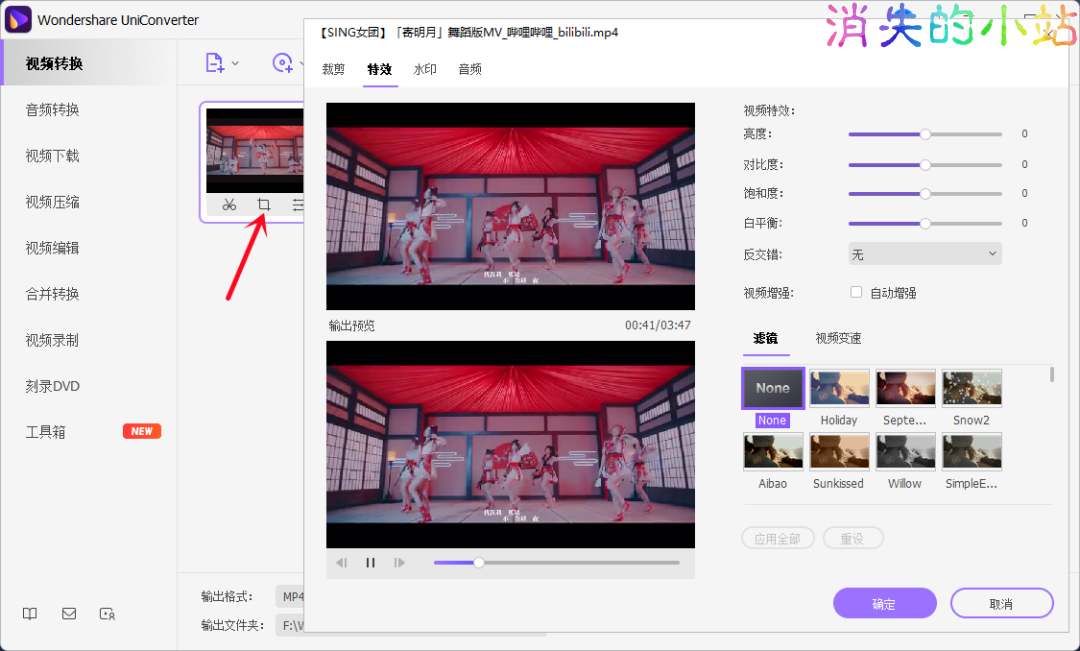Click the bilibili.mp4 file title text

point(468,32)
